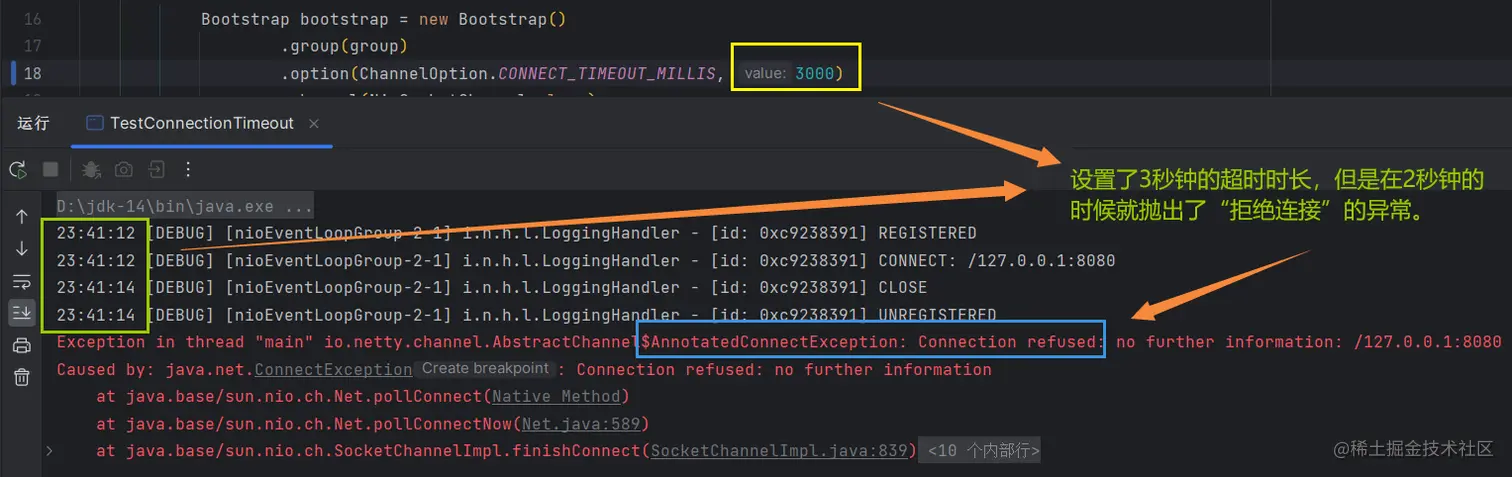Image resolution: width=1512 pixels, height=477 pixels.
Task: Open the ConnectException link
Action: click(x=333, y=370)
